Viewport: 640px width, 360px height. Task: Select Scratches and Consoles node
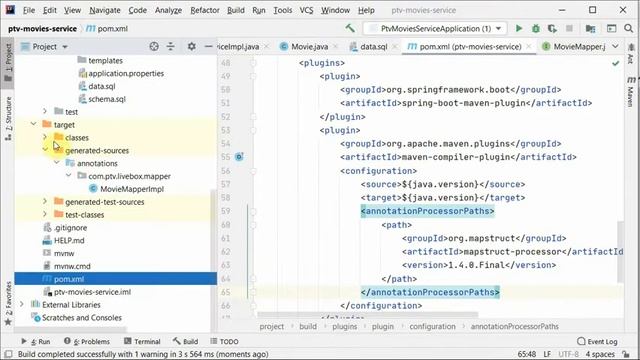click(82, 318)
